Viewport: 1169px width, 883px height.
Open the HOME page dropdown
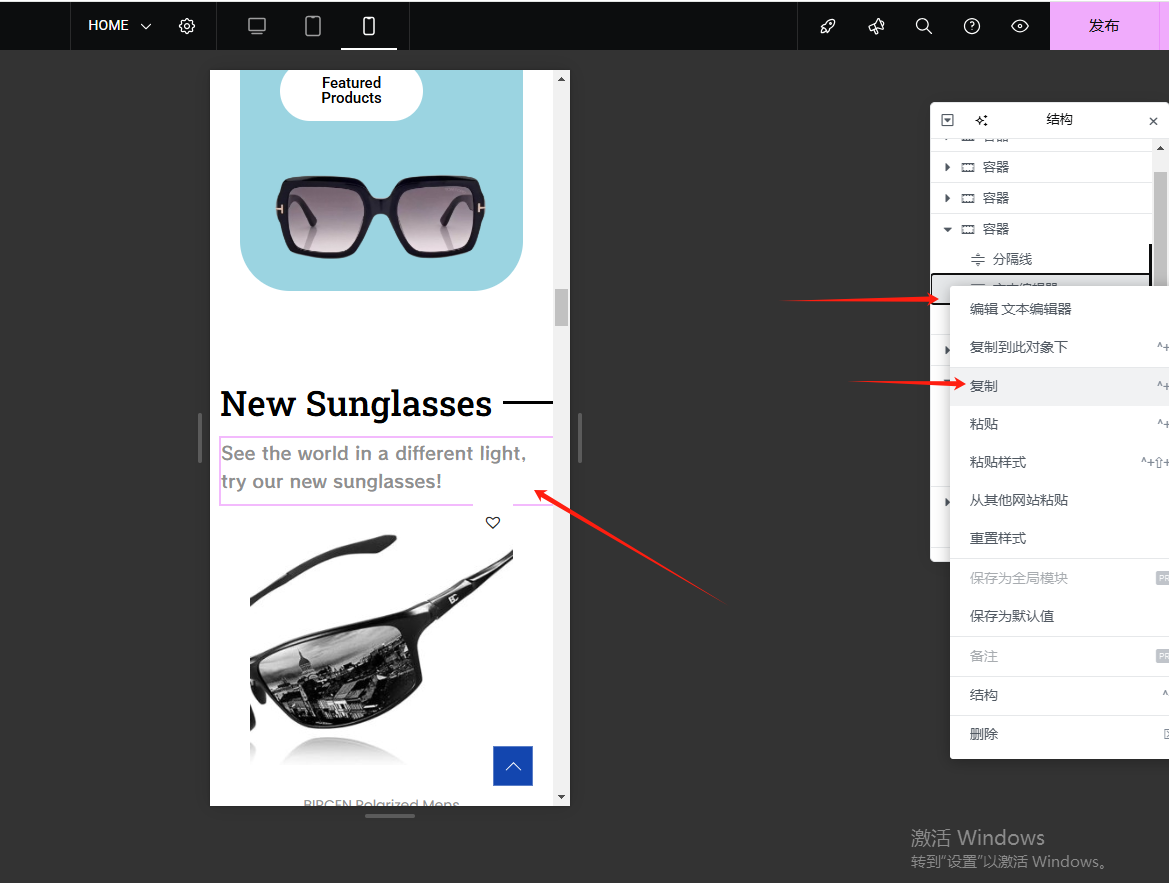pos(119,26)
